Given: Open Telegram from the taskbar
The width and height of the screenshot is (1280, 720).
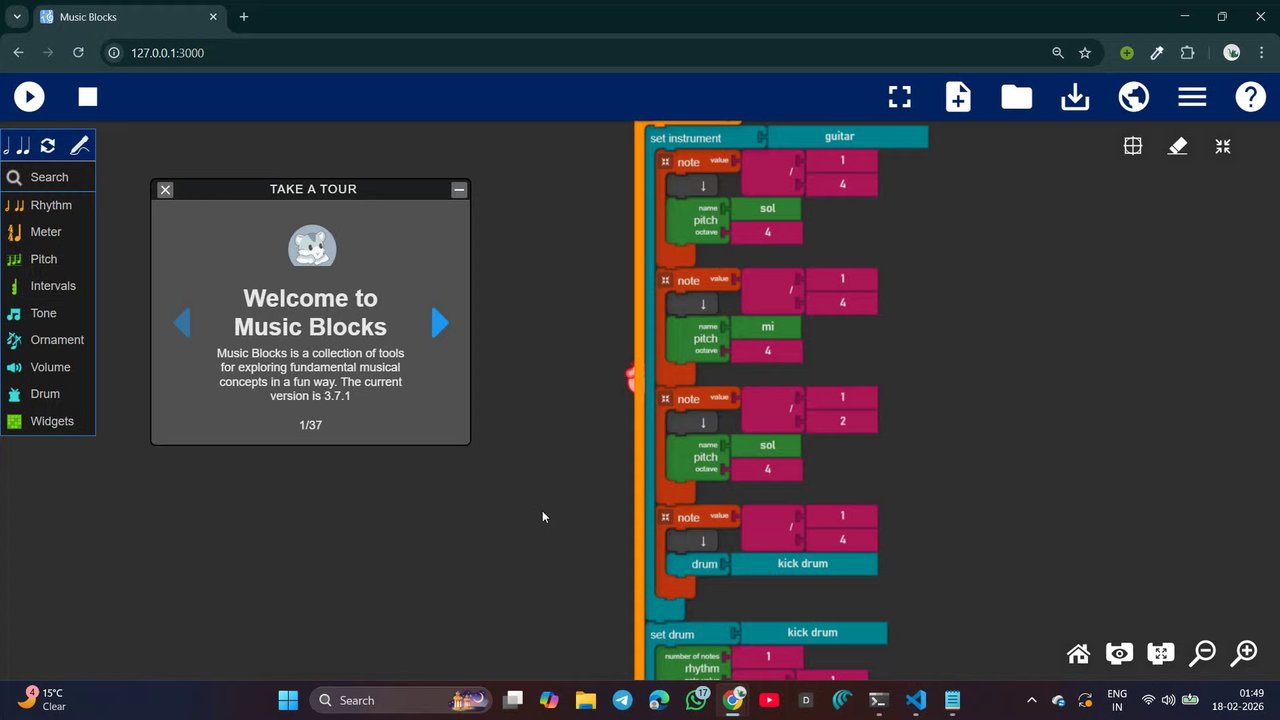Looking at the screenshot, I should (622, 700).
